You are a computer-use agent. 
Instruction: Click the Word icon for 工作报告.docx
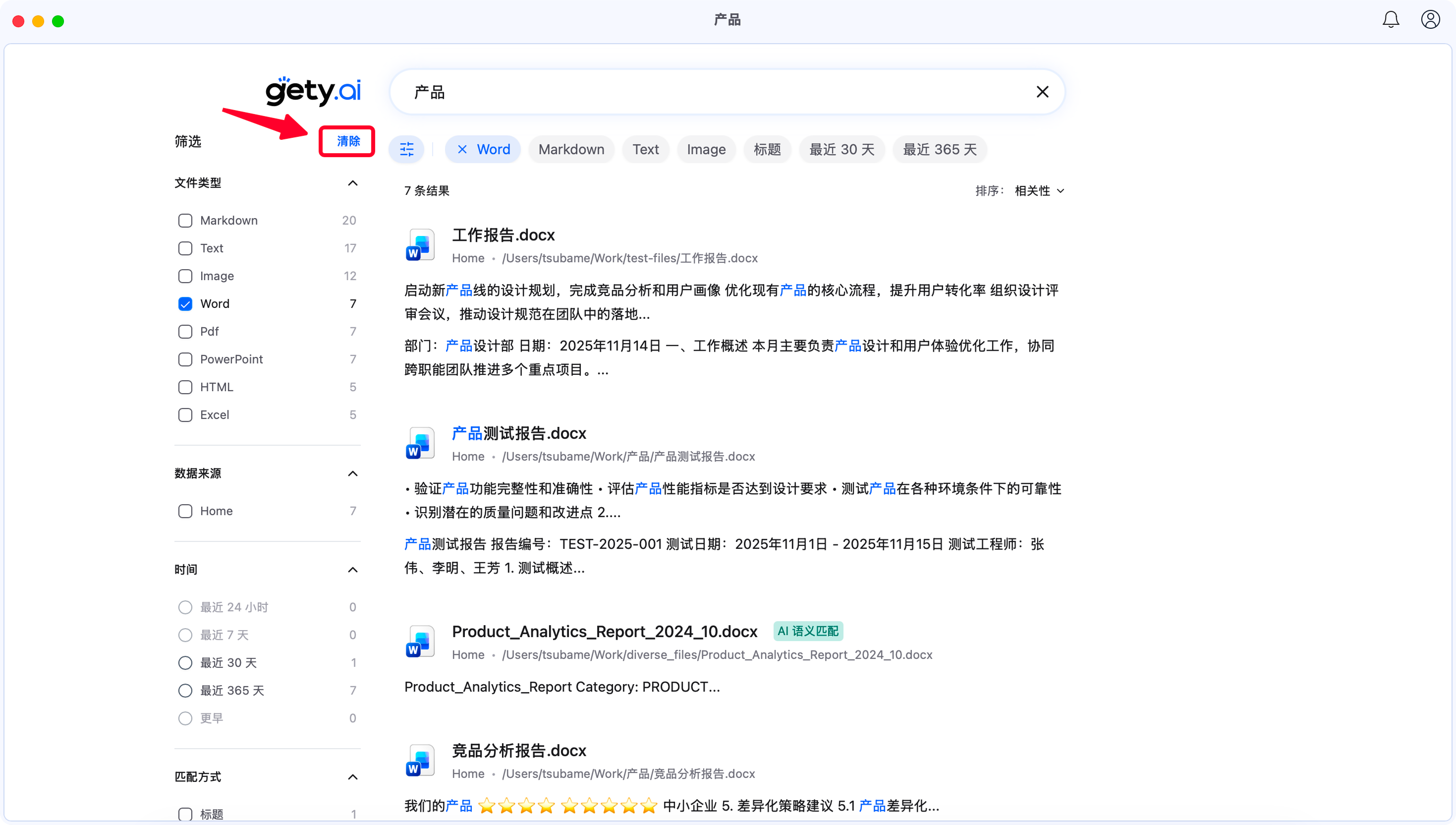point(420,245)
